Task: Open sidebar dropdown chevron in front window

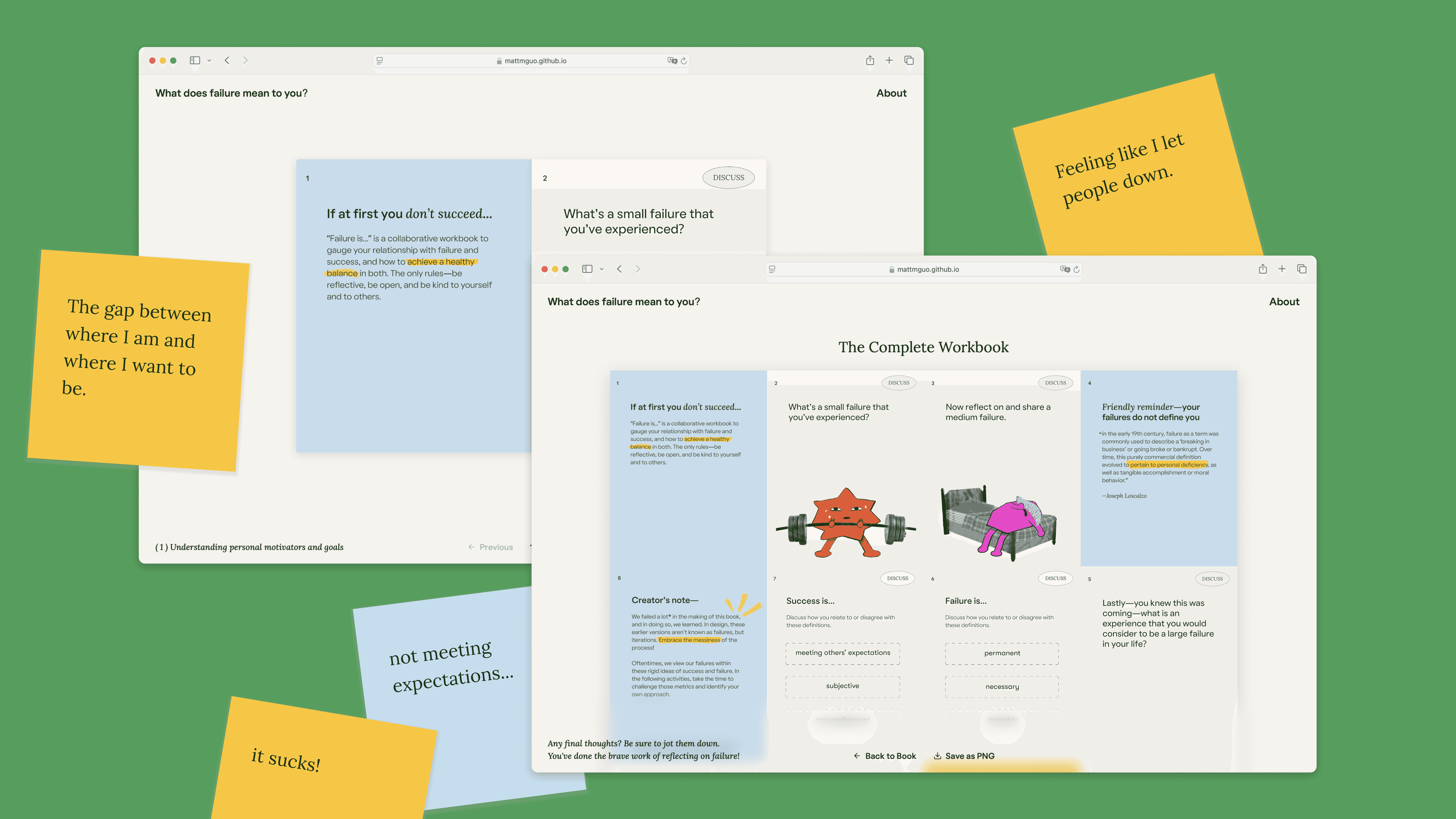Action: point(601,269)
